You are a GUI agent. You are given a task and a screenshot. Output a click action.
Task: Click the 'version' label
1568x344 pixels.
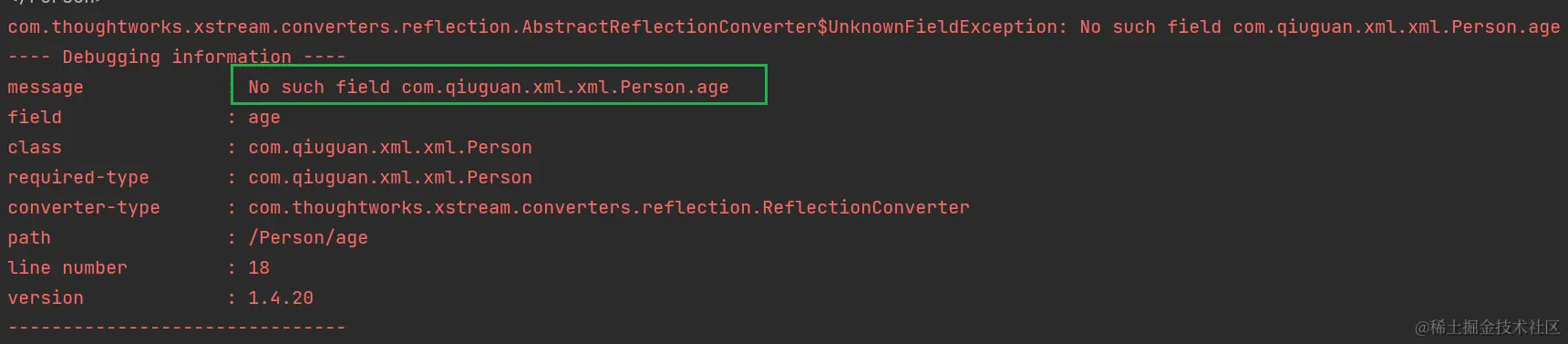pyautogui.click(x=46, y=298)
